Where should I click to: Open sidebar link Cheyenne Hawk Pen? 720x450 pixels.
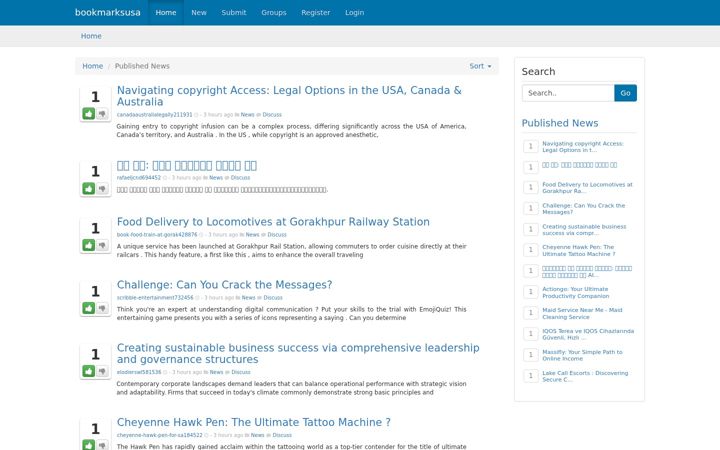coord(579,250)
